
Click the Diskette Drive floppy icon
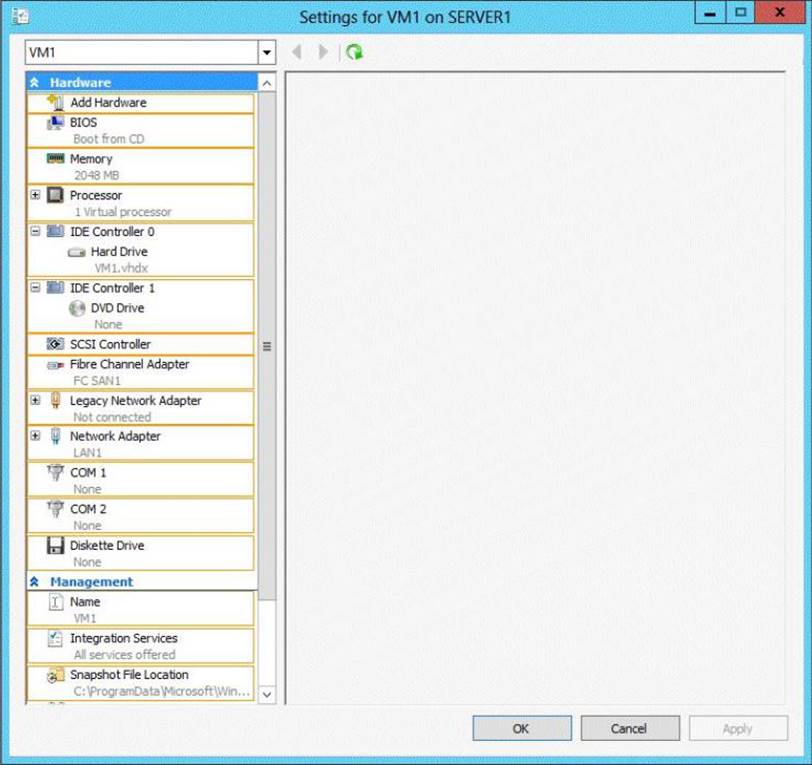(x=55, y=546)
